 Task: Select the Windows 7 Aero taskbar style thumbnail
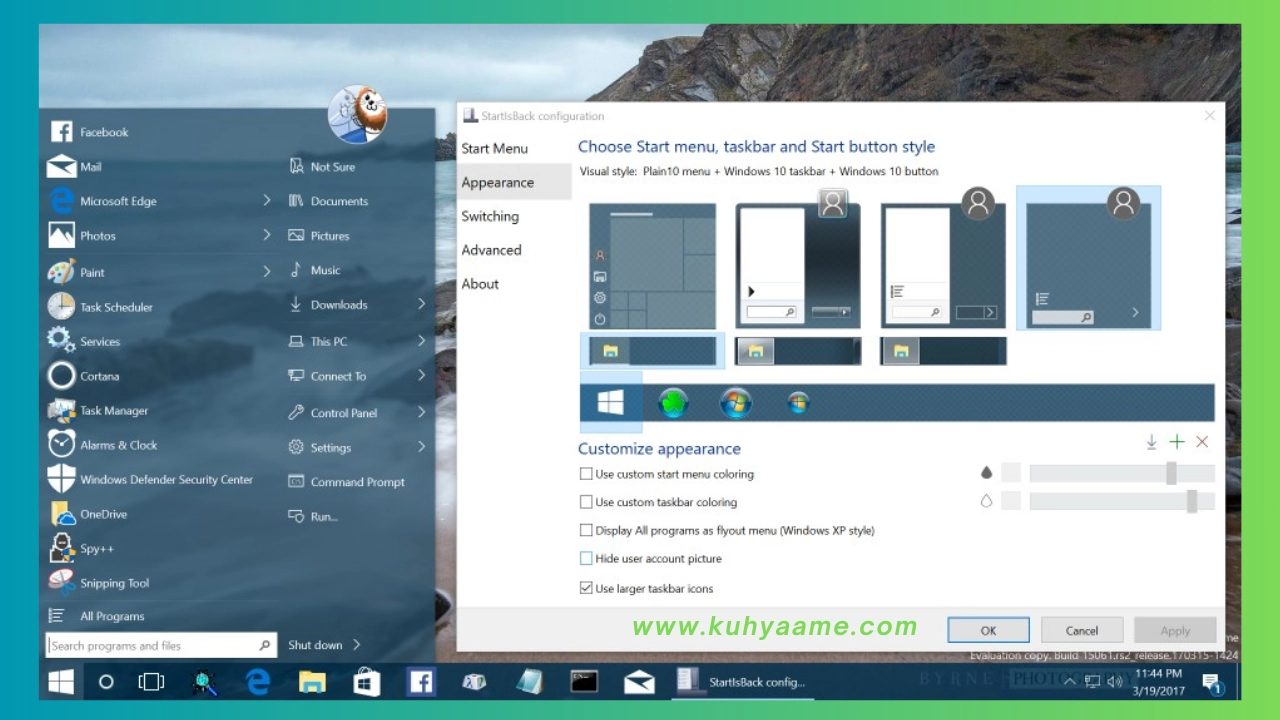pyautogui.click(x=797, y=351)
